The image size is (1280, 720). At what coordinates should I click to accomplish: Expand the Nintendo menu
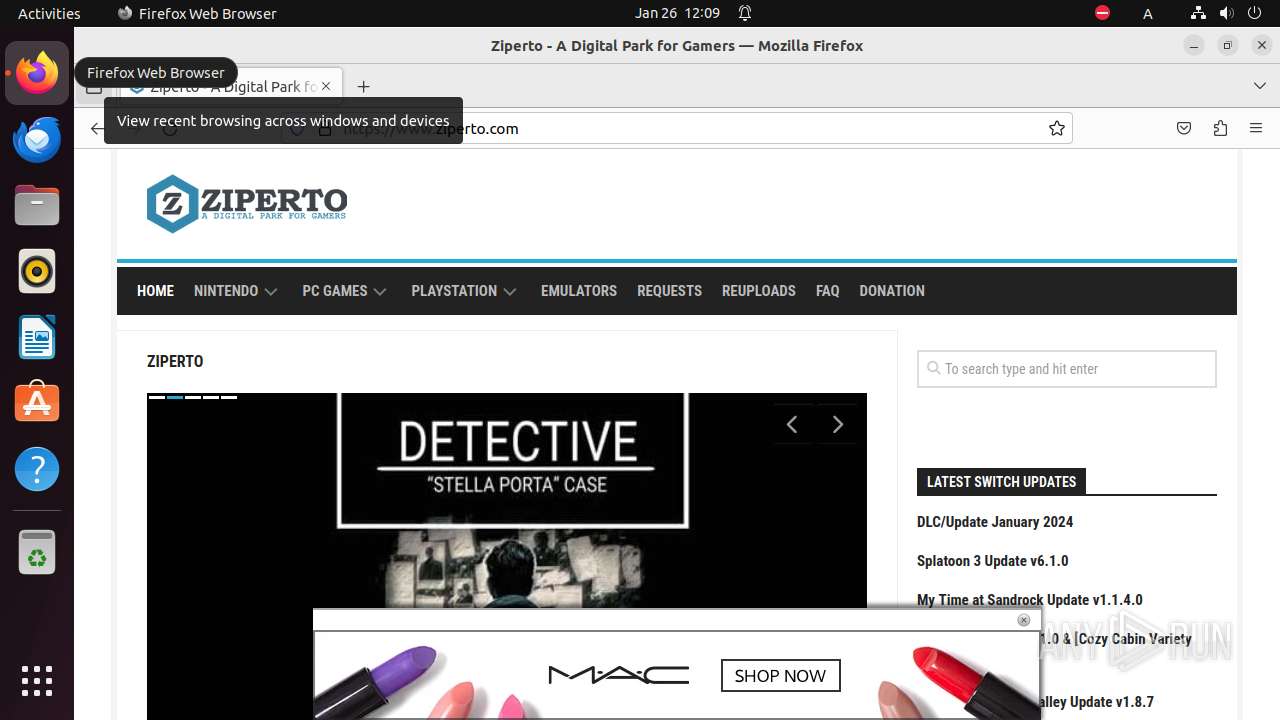click(235, 291)
